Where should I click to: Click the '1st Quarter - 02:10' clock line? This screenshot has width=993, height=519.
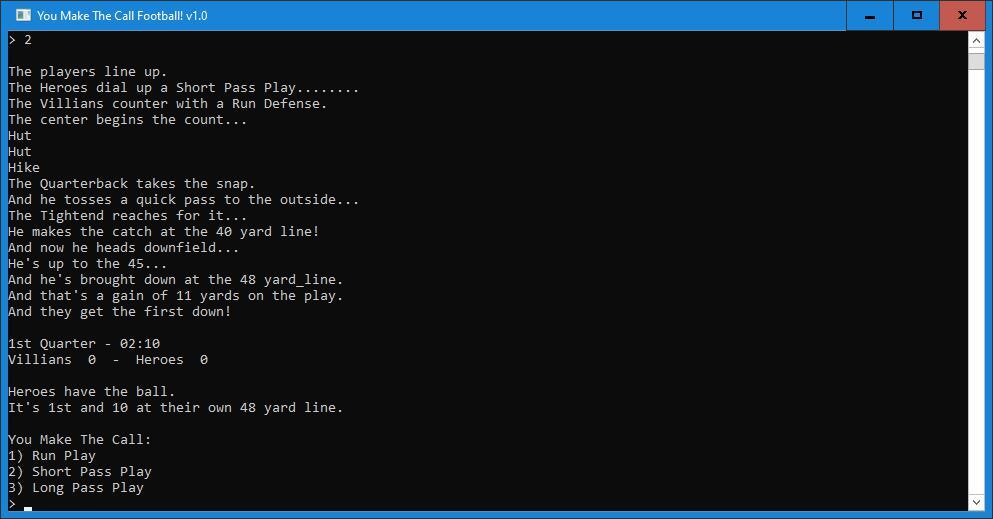tap(84, 343)
